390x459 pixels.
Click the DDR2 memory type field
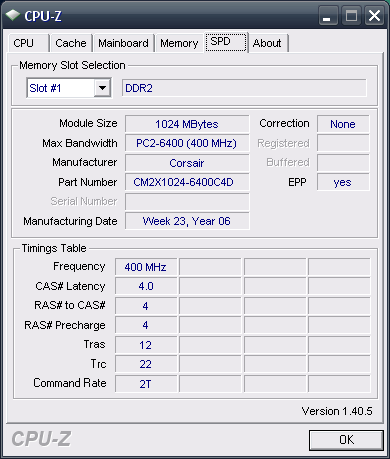click(x=244, y=88)
